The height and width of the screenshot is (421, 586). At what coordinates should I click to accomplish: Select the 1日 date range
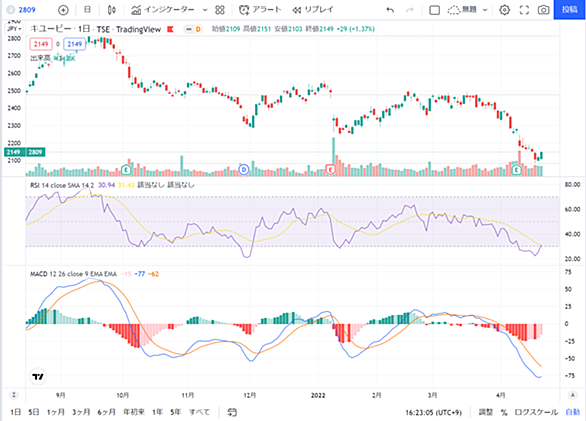click(x=16, y=412)
